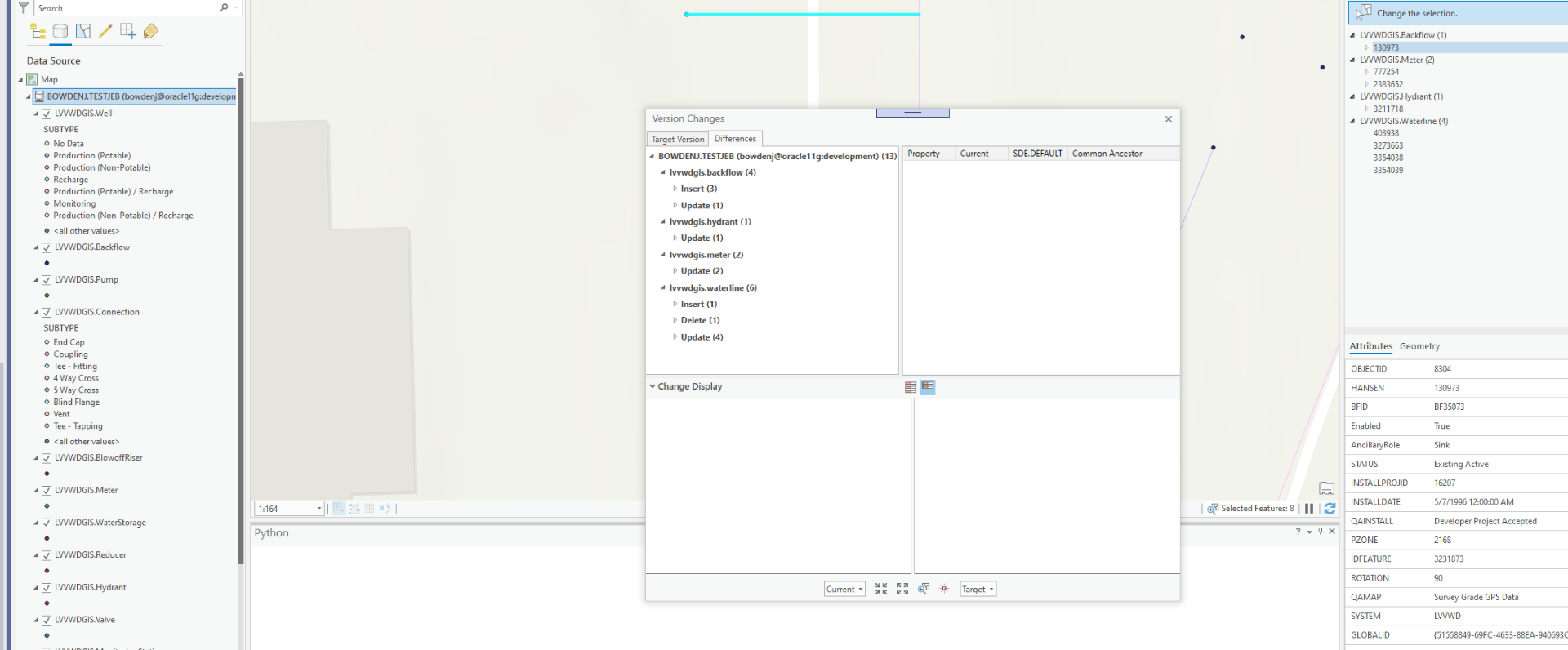
Task: Click the zoom-in arrows icon in Version Changes
Action: click(x=881, y=589)
